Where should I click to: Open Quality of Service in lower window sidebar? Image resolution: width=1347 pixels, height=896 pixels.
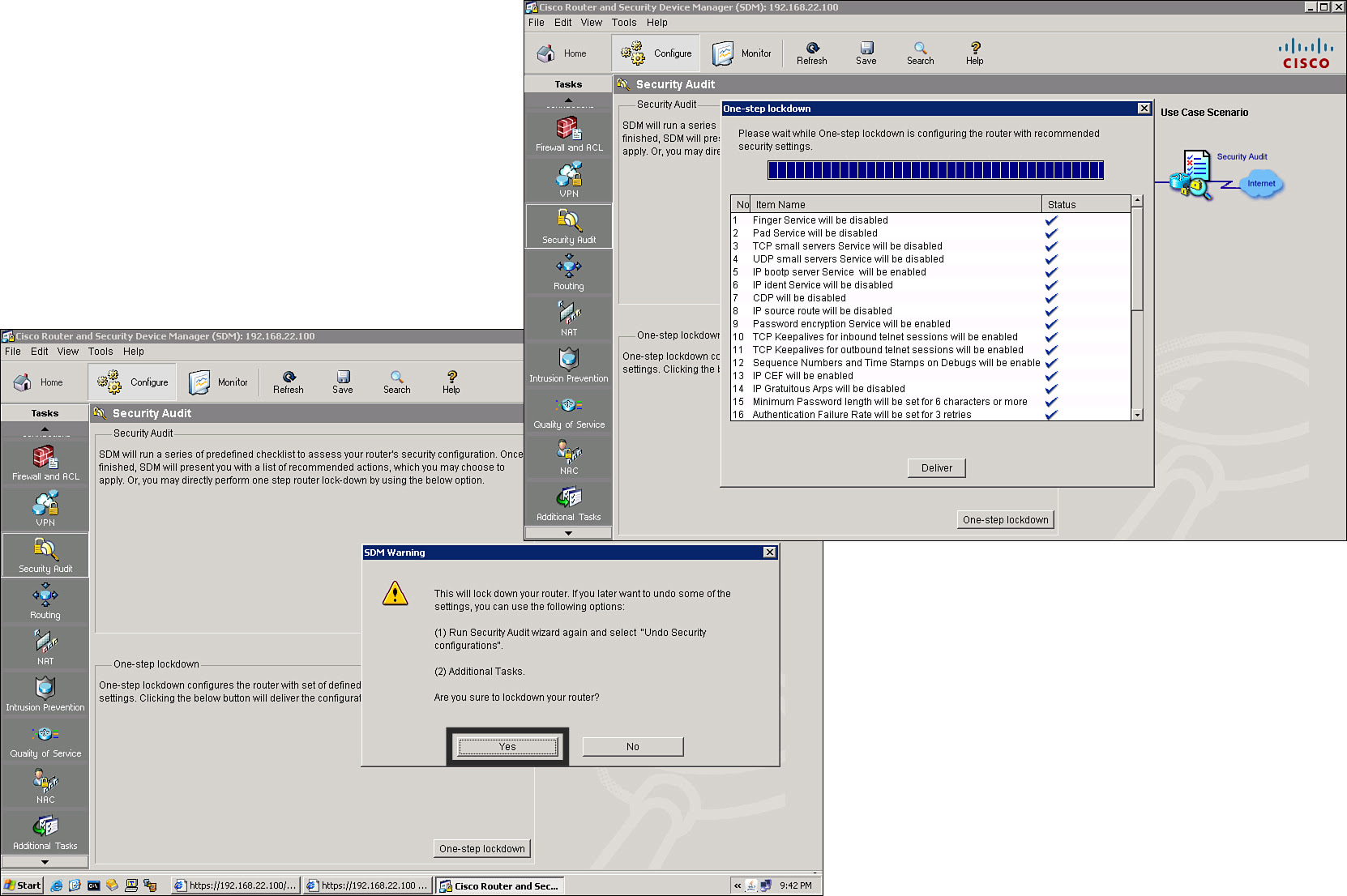[x=45, y=740]
